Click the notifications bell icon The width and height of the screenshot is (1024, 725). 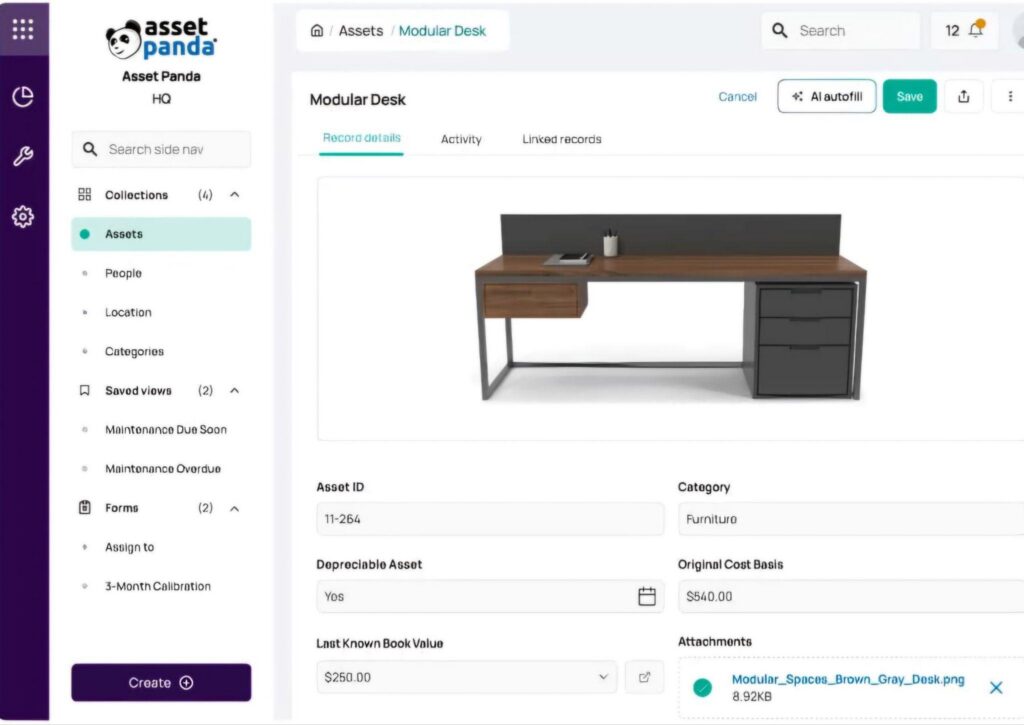pyautogui.click(x=976, y=31)
